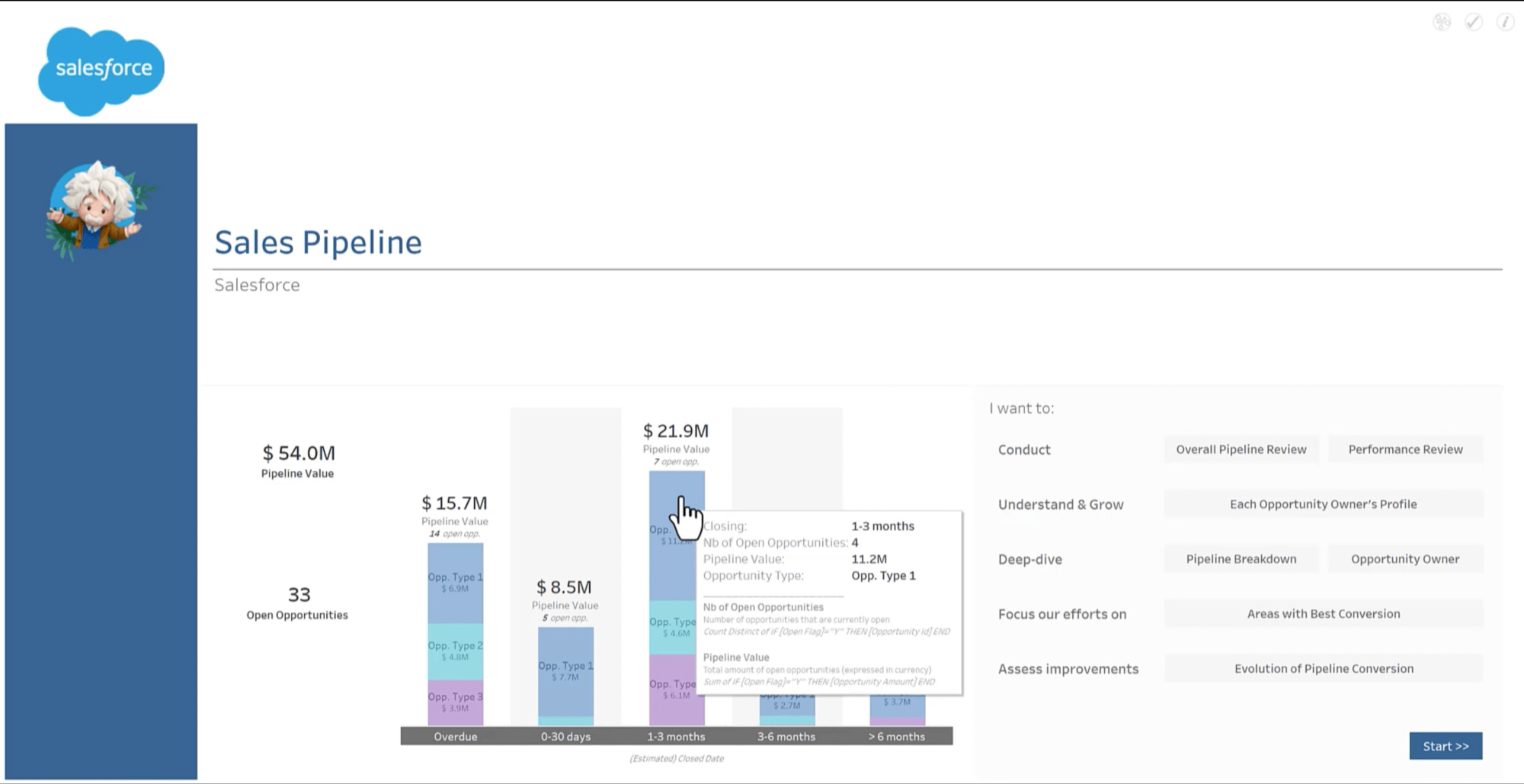The height and width of the screenshot is (784, 1524).
Task: Click the 3-6 months axis label
Action: point(786,737)
